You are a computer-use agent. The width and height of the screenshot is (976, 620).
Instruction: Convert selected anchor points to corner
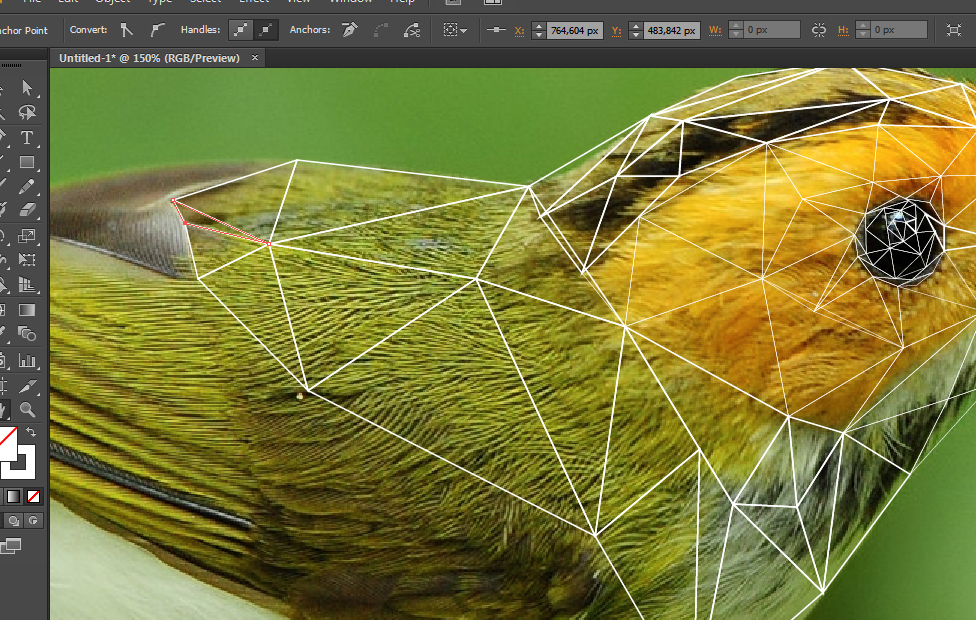click(127, 30)
